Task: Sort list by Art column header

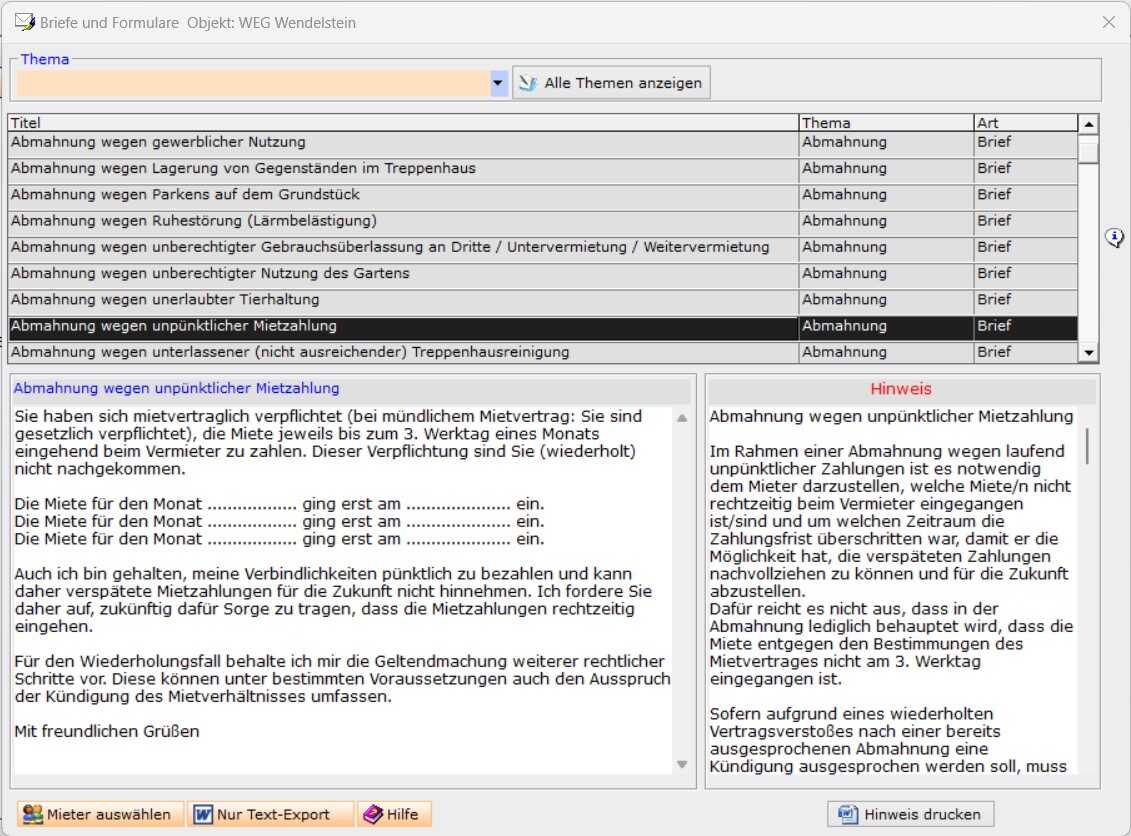Action: point(1026,123)
